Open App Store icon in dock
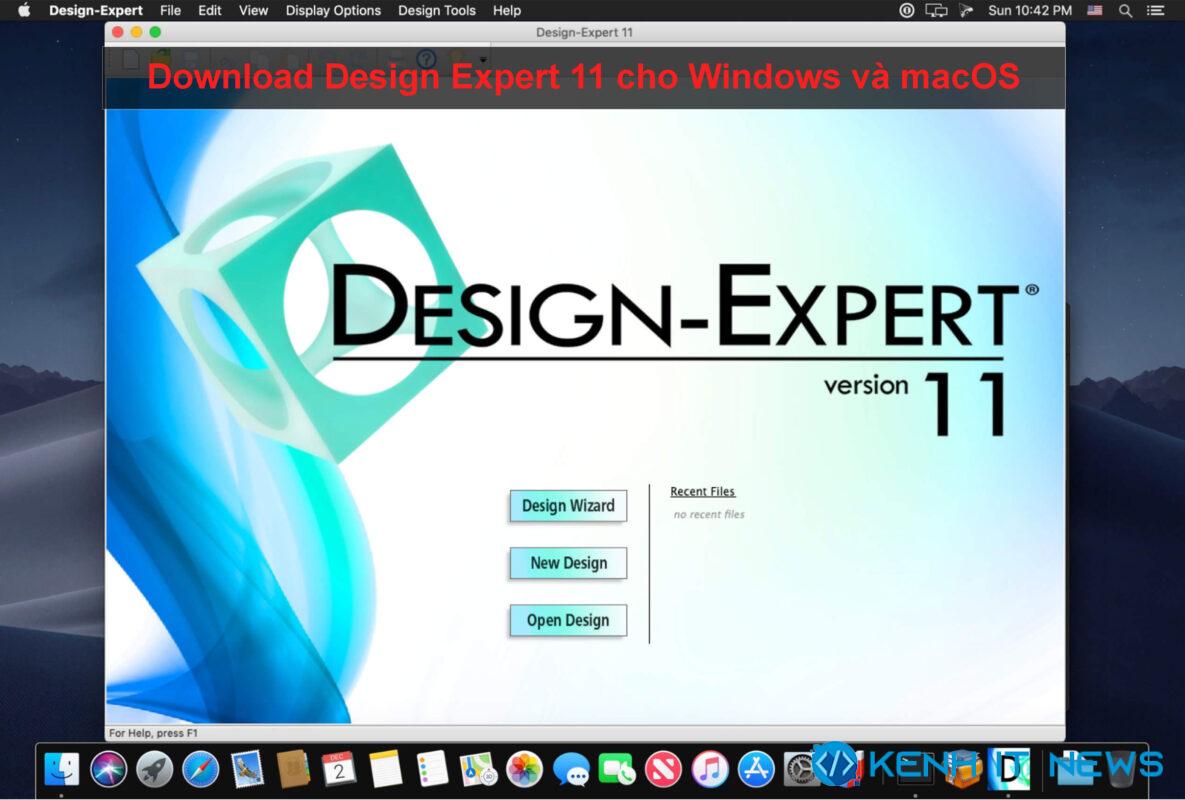The width and height of the screenshot is (1185, 800). (756, 769)
